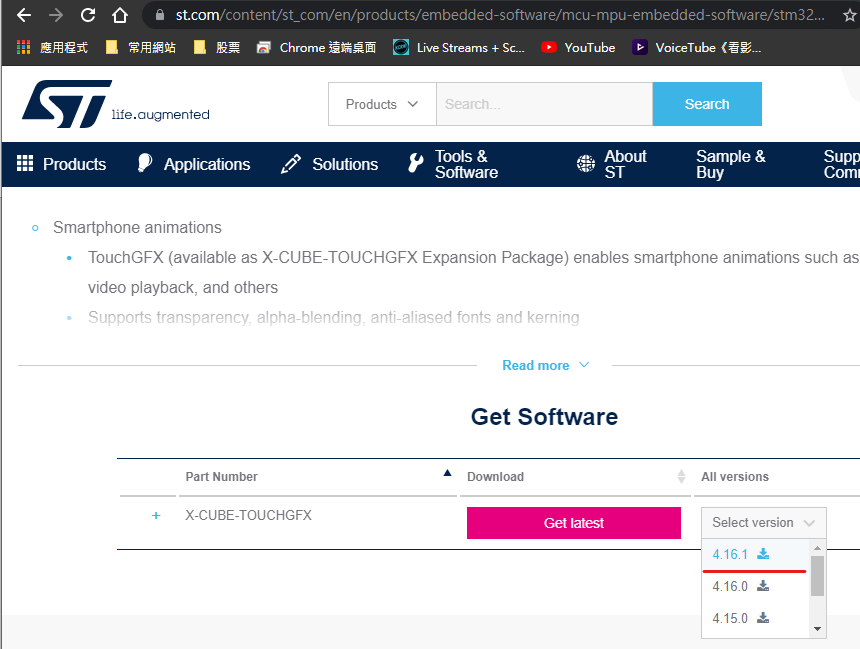Expand description with Read more
The width and height of the screenshot is (860, 649).
(545, 365)
